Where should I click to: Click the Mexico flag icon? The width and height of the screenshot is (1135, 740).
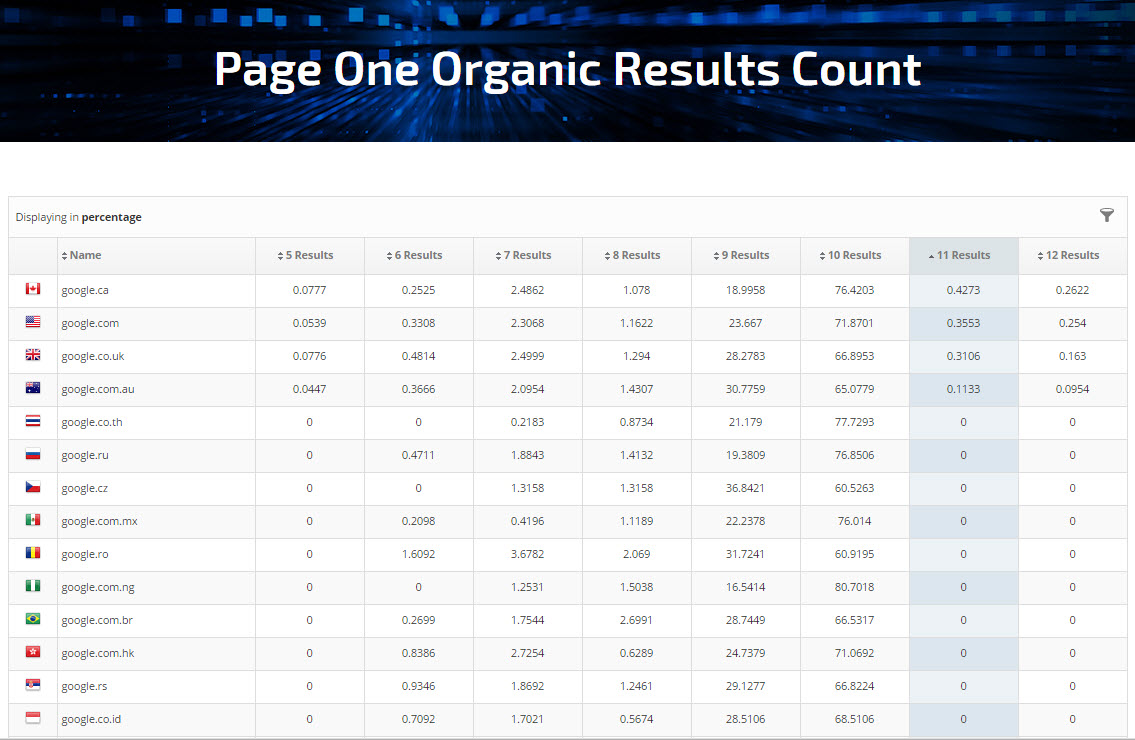tap(33, 520)
